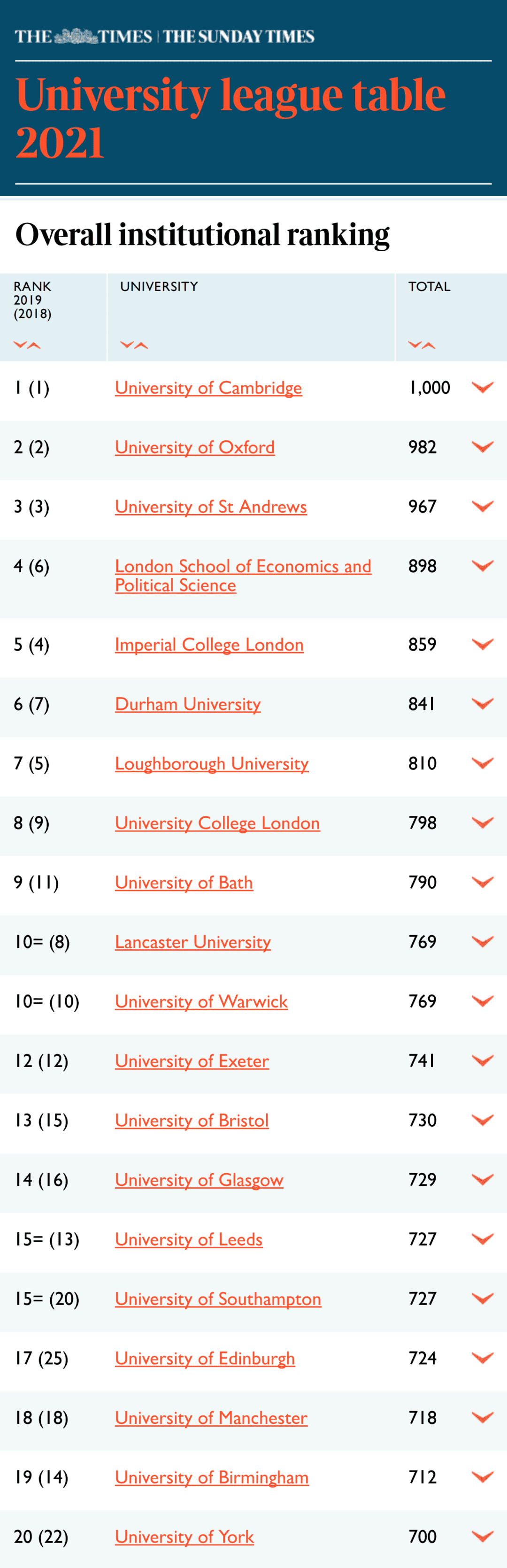Screen dimensions: 507x1568
Task: Expand University of Edinburgh row chevron
Action: click(482, 1358)
